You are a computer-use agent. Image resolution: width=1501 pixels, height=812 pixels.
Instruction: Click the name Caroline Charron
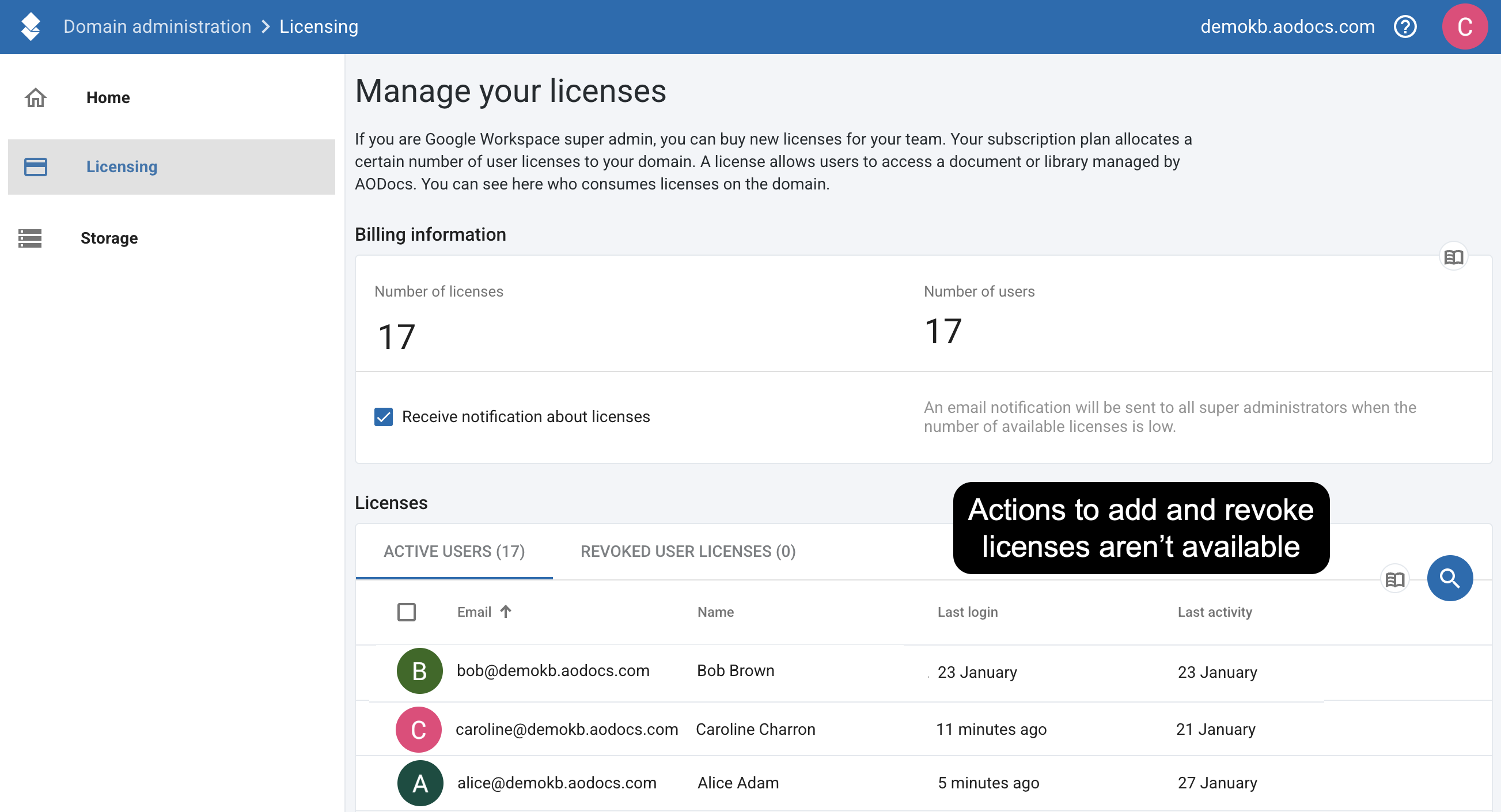click(756, 729)
